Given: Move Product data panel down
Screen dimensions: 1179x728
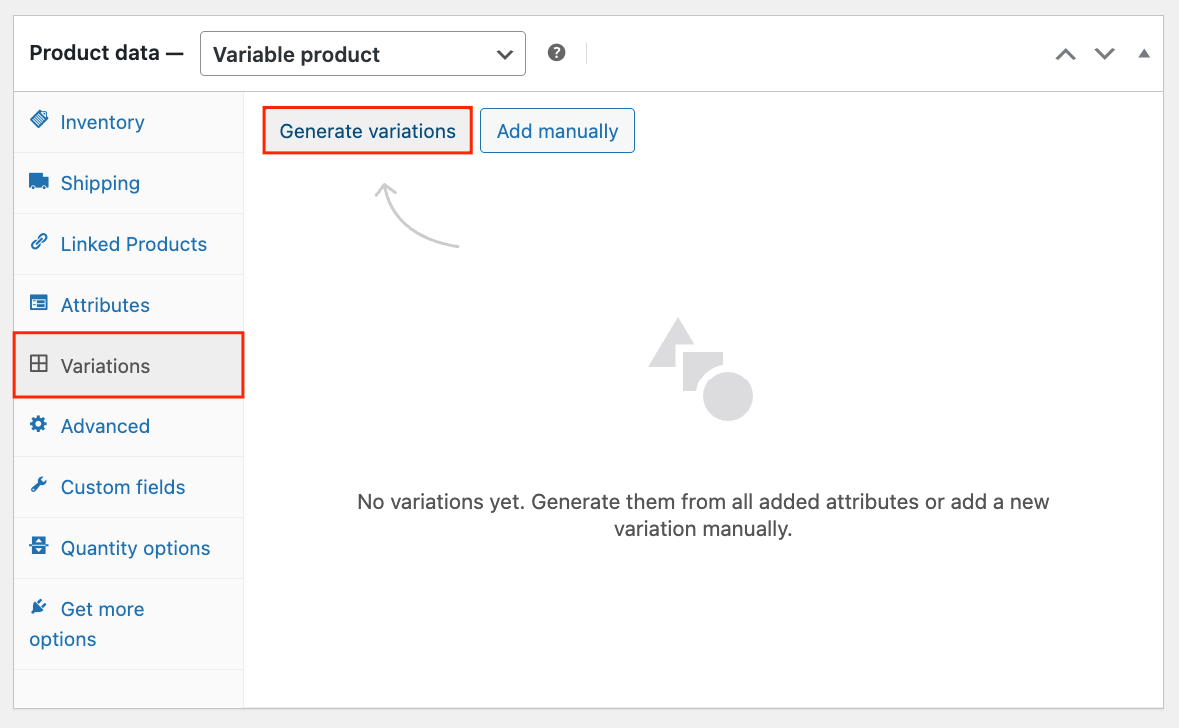Looking at the screenshot, I should (x=1105, y=54).
